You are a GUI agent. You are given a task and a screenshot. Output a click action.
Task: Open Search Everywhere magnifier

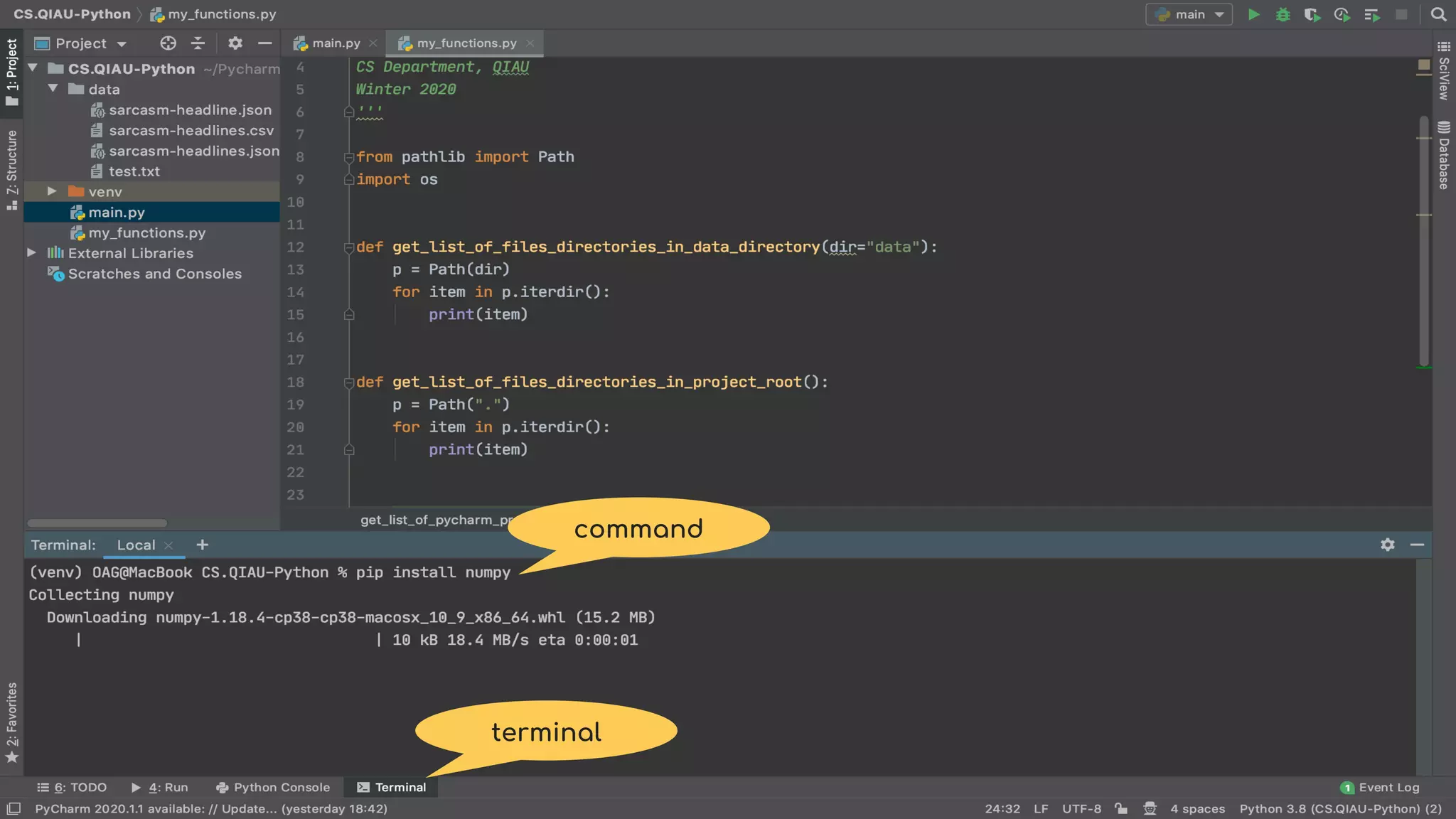point(1438,14)
